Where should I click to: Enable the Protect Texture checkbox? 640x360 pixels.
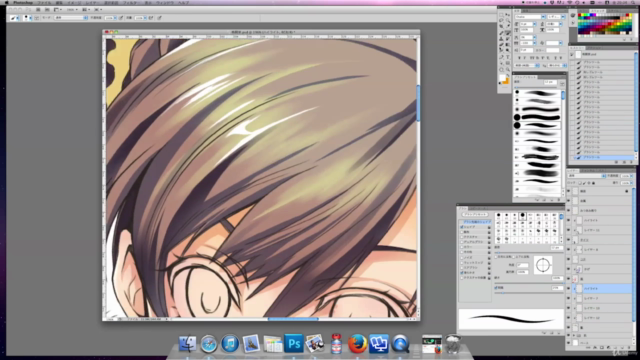pyautogui.click(x=462, y=278)
